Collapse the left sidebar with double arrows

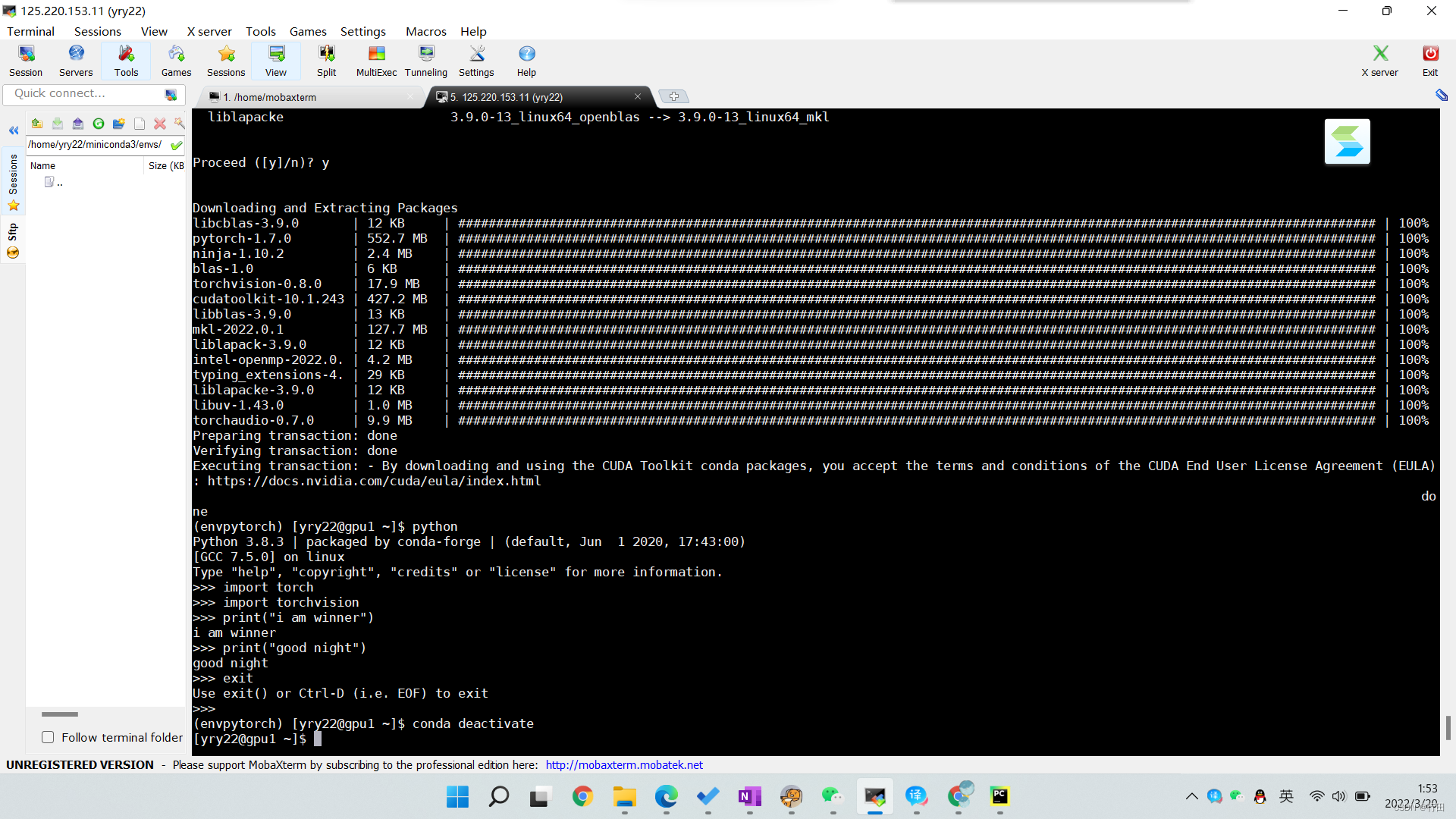pyautogui.click(x=13, y=130)
